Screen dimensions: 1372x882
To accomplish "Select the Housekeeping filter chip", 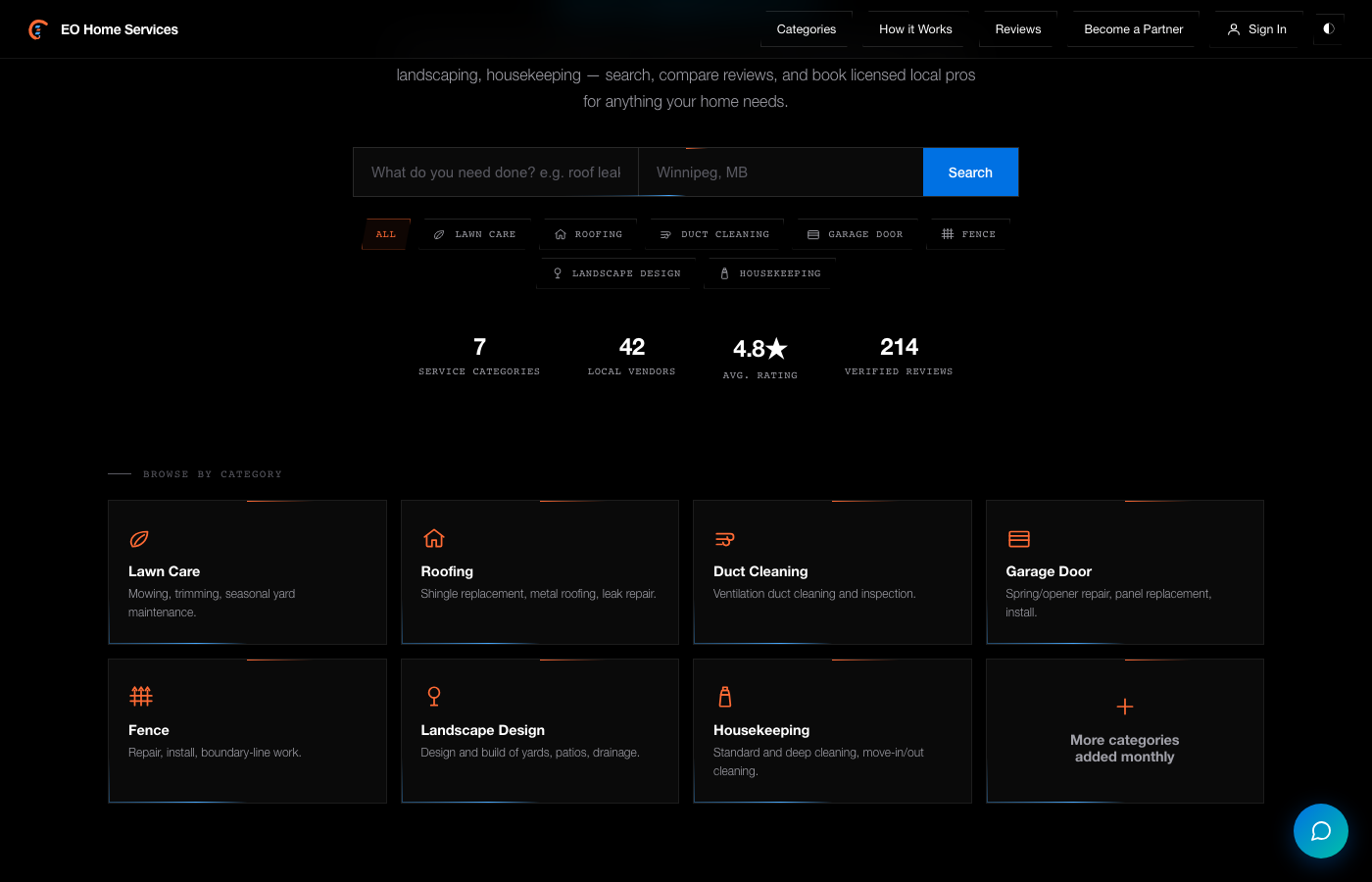I will pos(770,273).
